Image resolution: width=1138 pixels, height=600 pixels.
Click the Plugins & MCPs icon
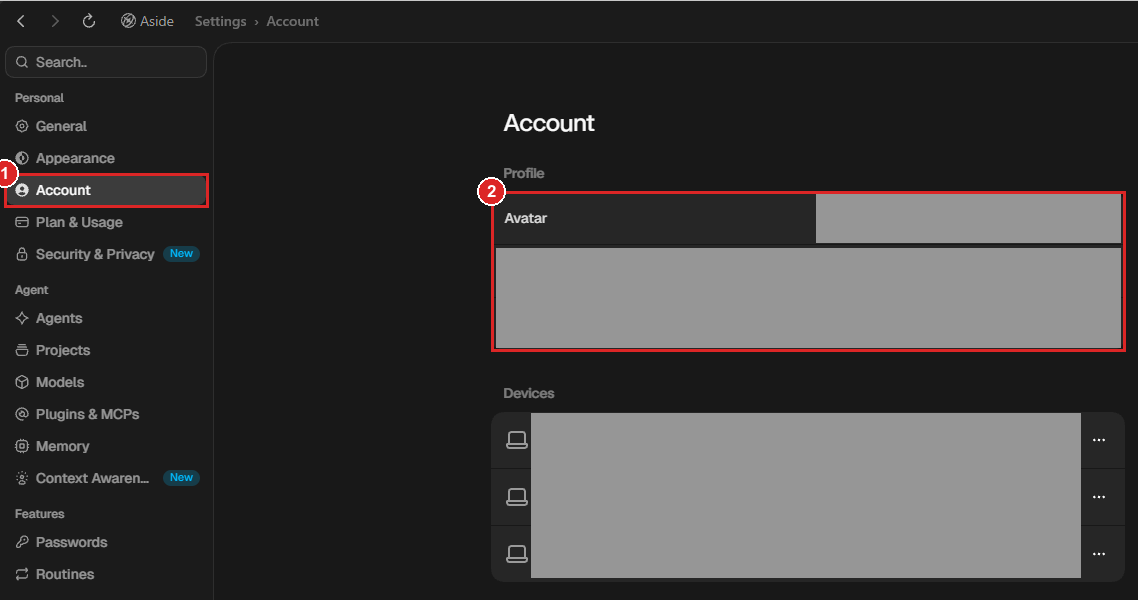(22, 414)
